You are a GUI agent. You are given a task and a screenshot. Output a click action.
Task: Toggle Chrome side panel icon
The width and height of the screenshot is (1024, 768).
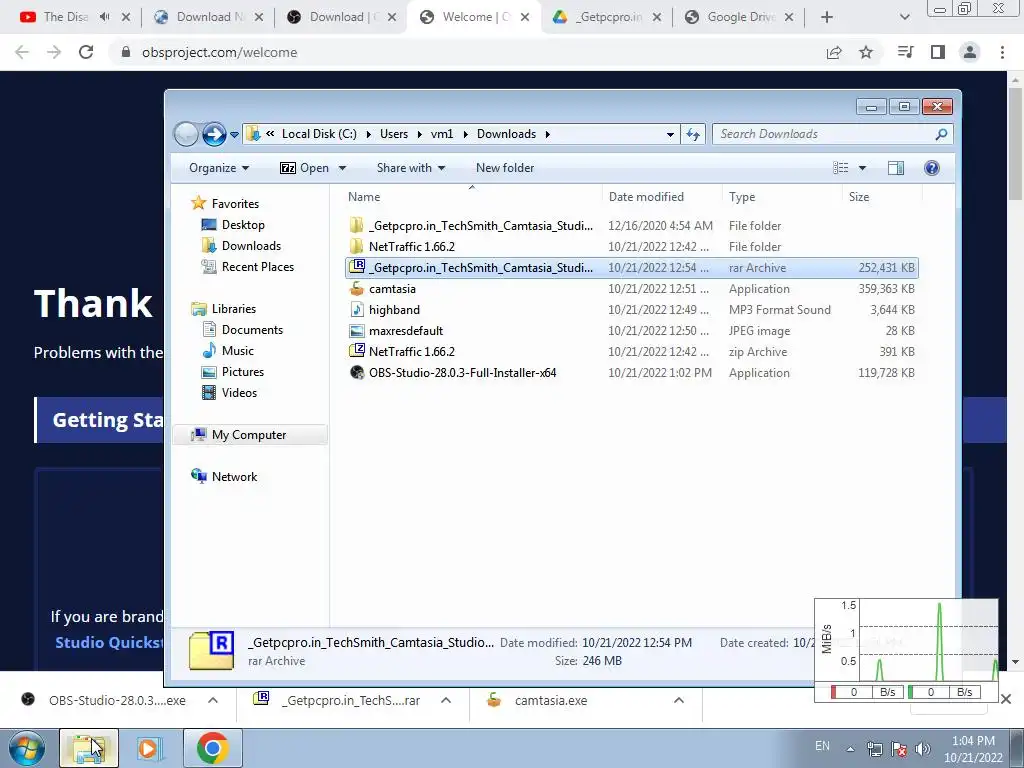click(938, 52)
